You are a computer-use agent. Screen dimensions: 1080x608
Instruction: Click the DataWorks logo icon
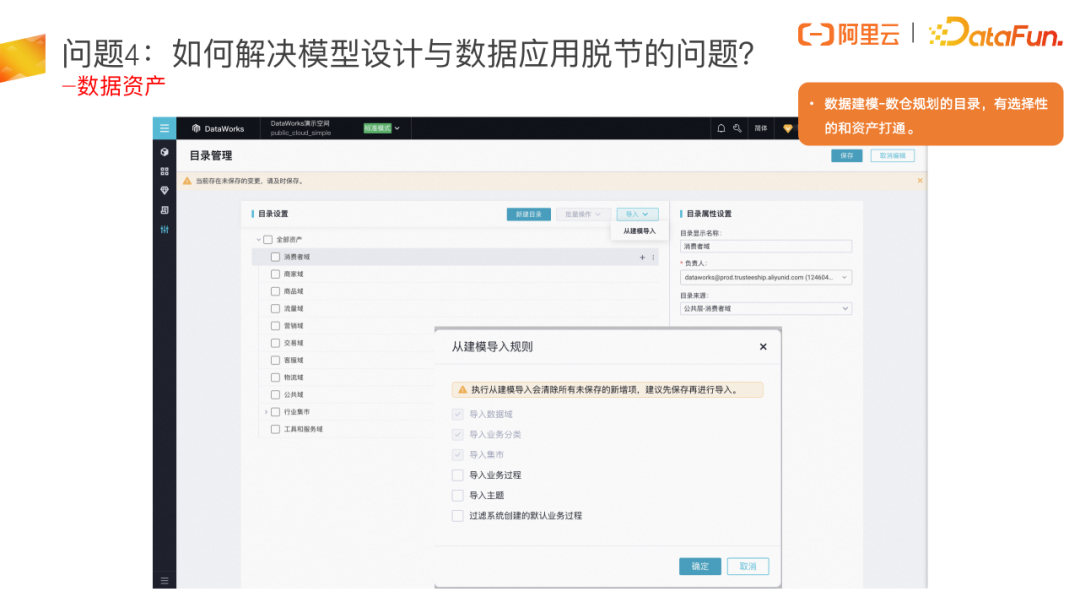(x=196, y=128)
